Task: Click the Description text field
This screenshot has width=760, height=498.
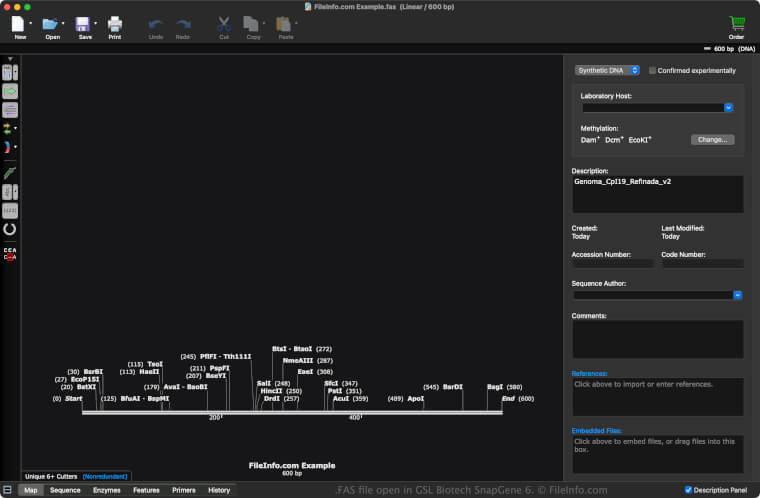Action: (657, 195)
